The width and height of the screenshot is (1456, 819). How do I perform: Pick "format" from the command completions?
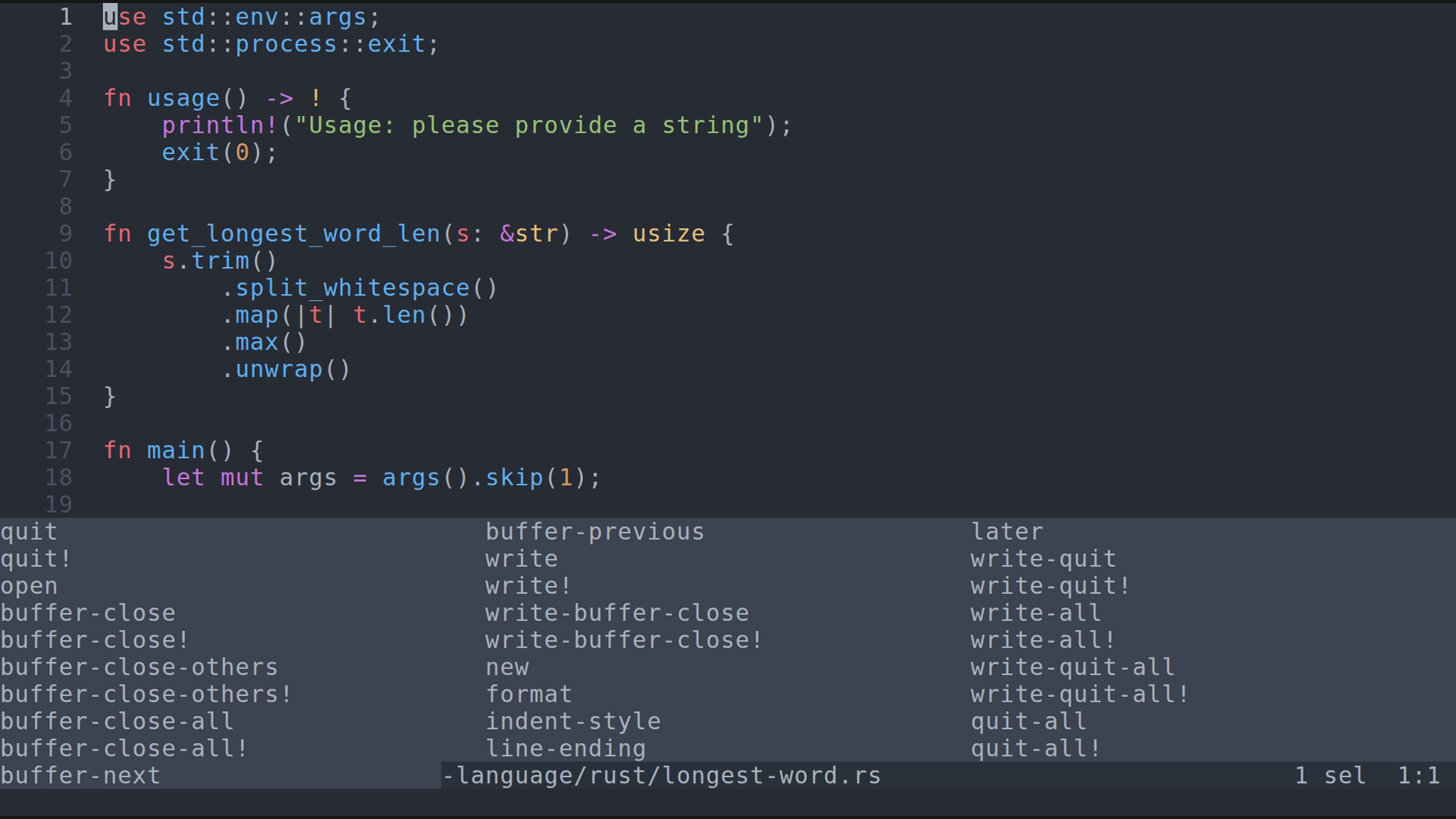point(529,695)
